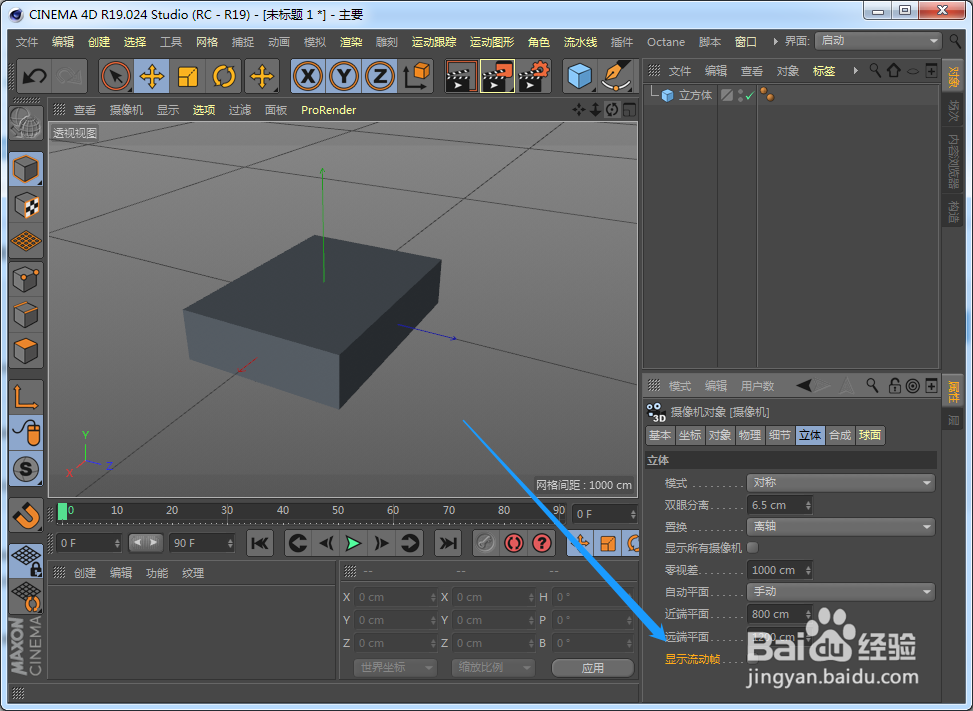Render to Picture Viewer
This screenshot has width=973, height=711.
pos(497,77)
